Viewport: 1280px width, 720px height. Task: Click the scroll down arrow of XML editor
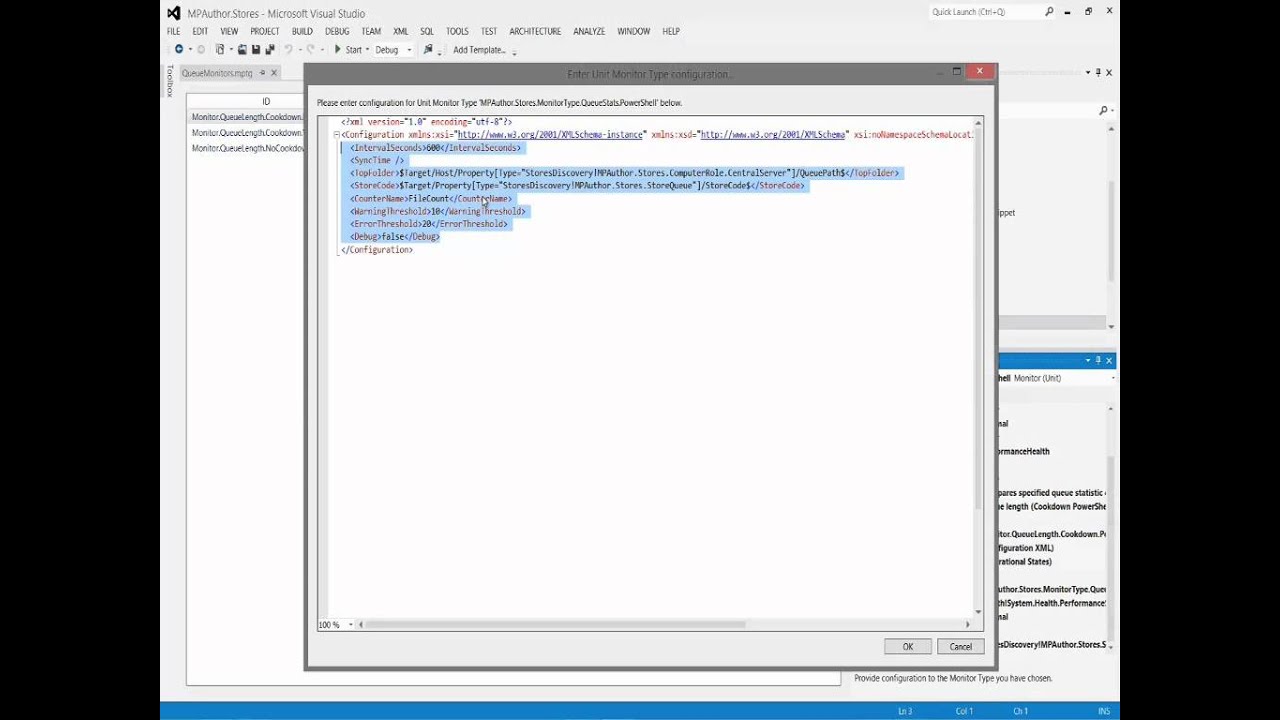[979, 611]
